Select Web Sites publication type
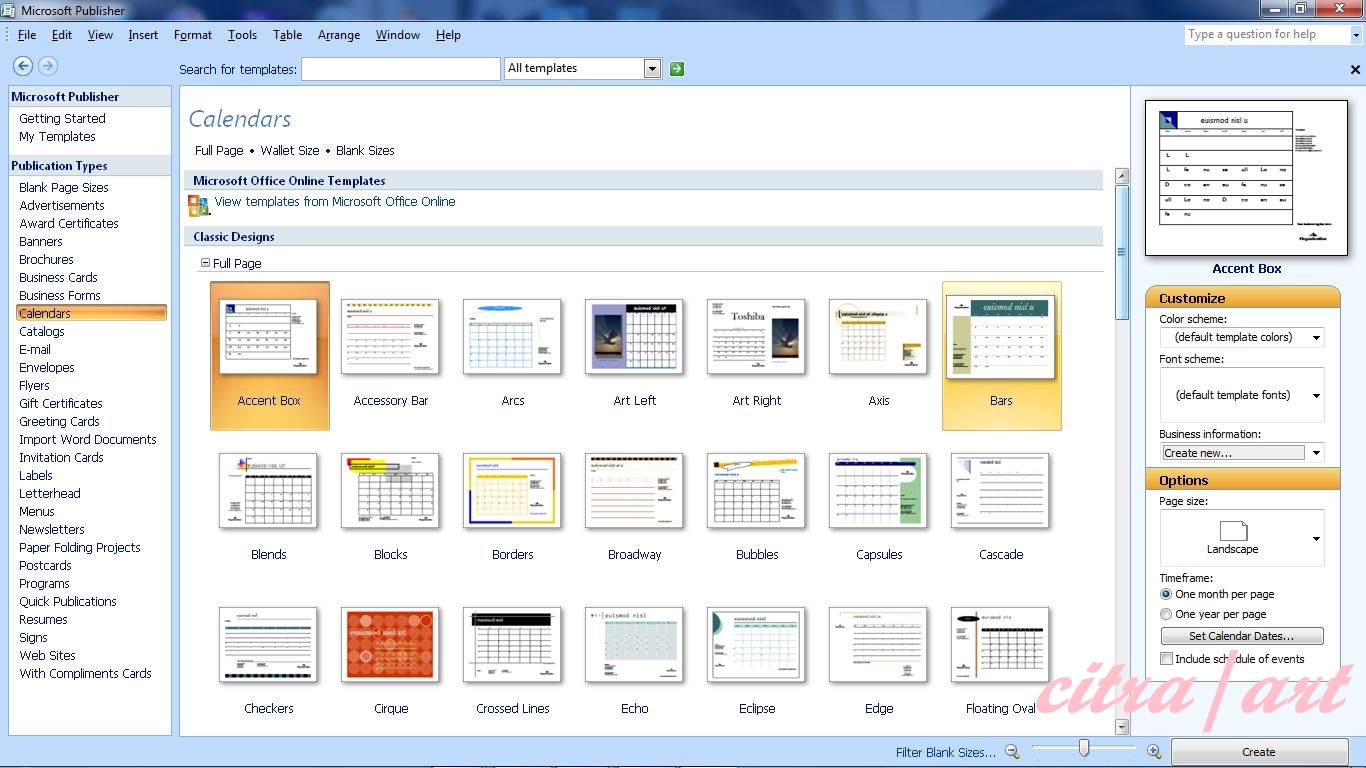The height and width of the screenshot is (768, 1366). coord(47,656)
